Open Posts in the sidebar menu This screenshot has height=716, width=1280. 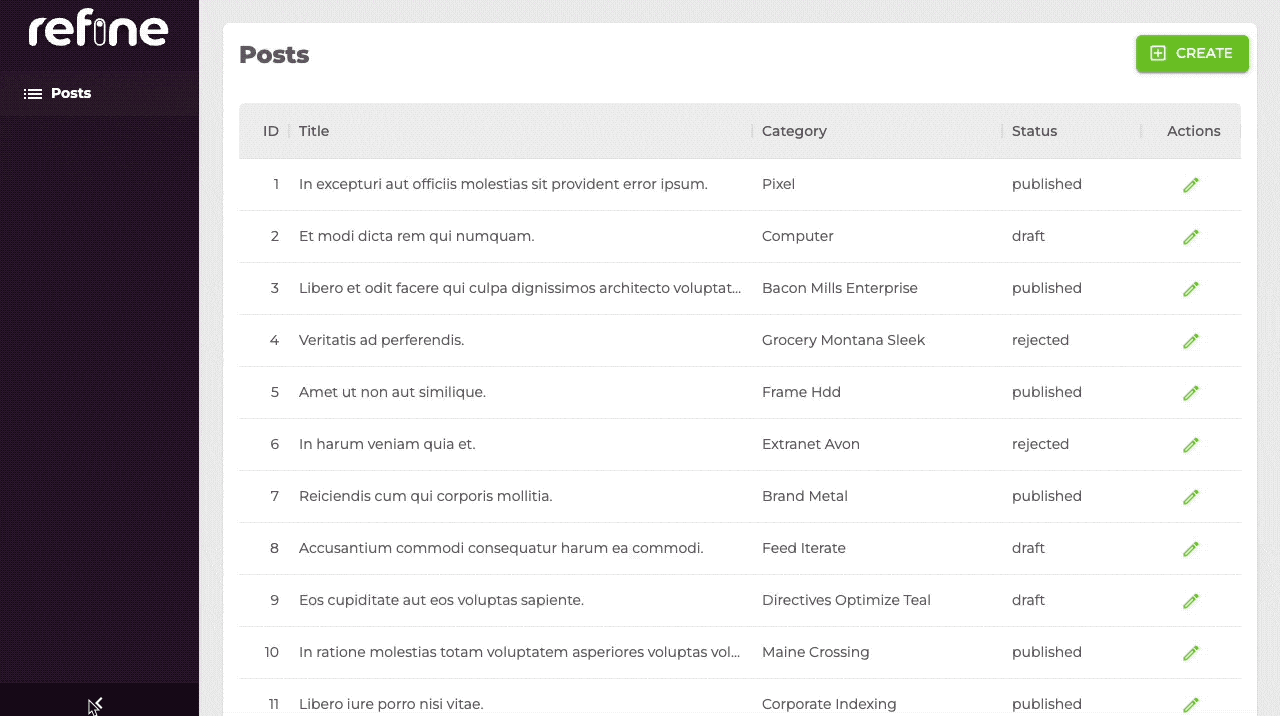70,93
